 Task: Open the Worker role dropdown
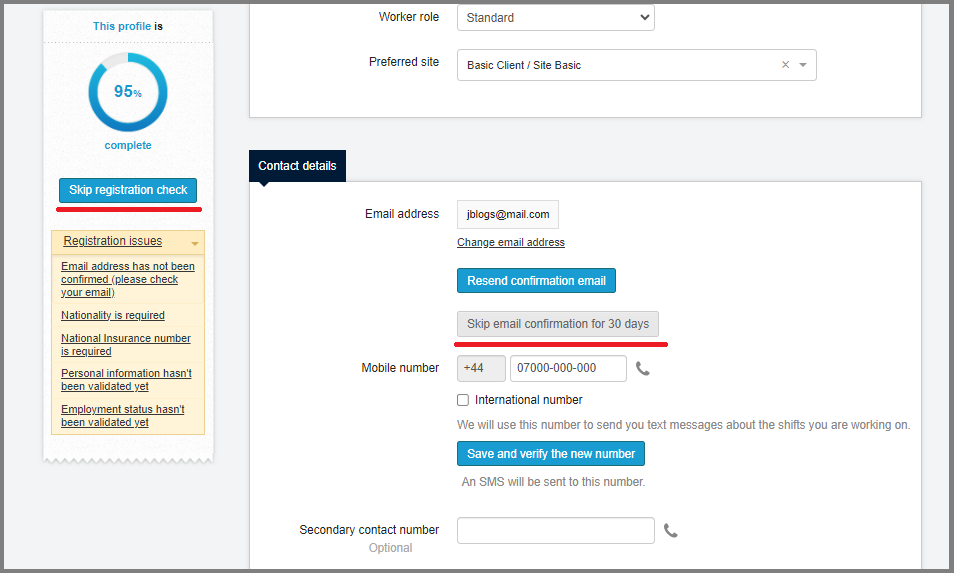click(555, 18)
